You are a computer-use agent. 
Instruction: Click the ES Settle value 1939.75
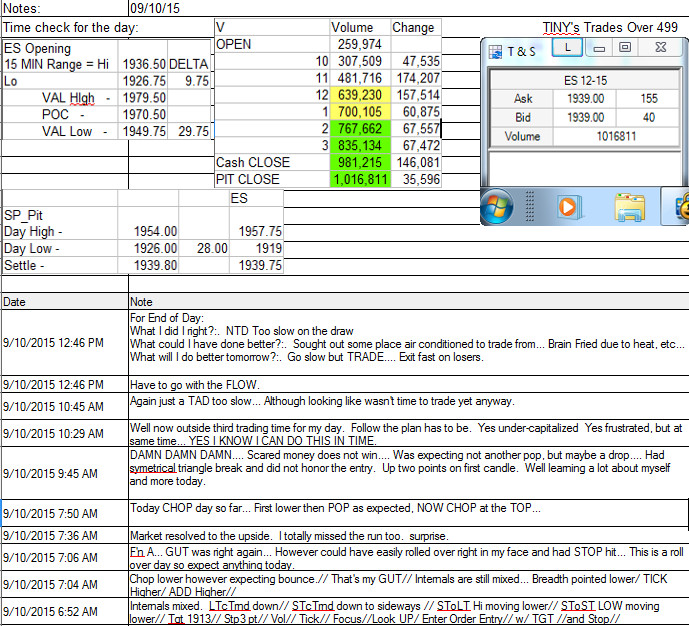click(257, 265)
